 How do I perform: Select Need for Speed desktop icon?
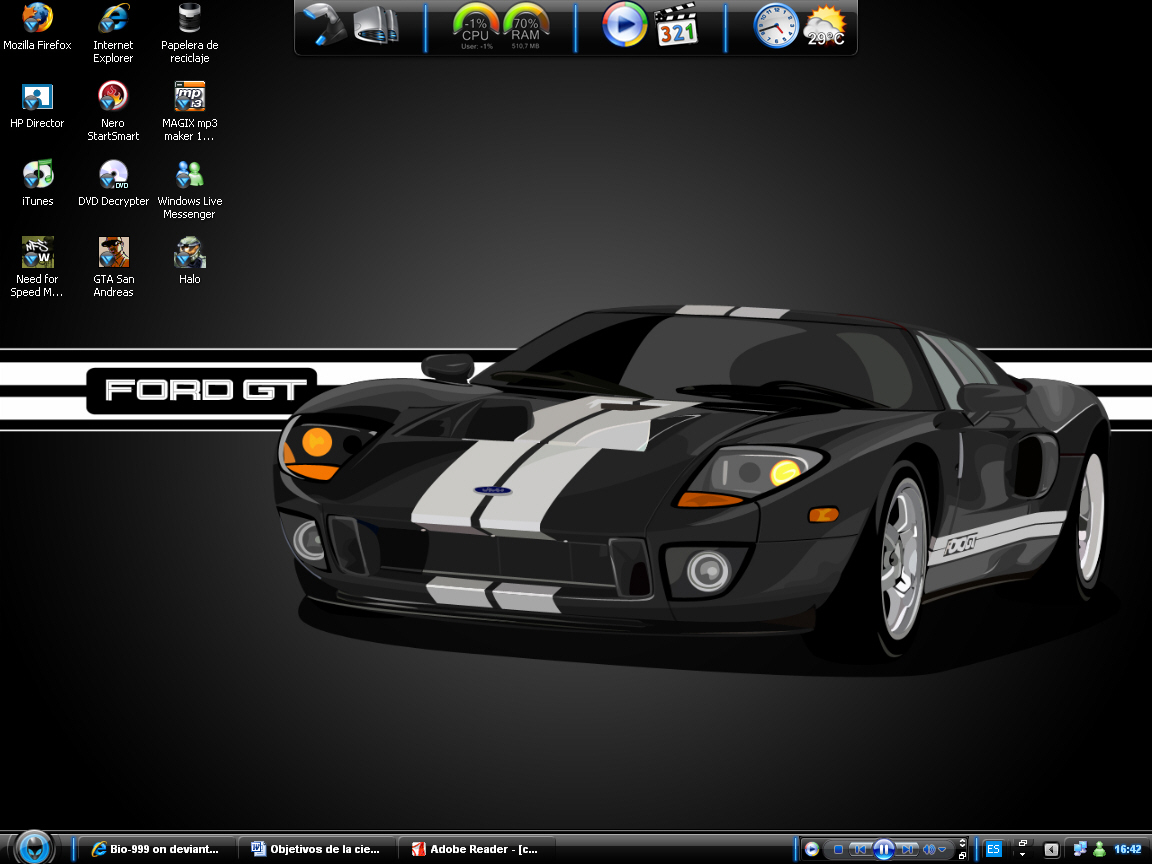(x=37, y=267)
